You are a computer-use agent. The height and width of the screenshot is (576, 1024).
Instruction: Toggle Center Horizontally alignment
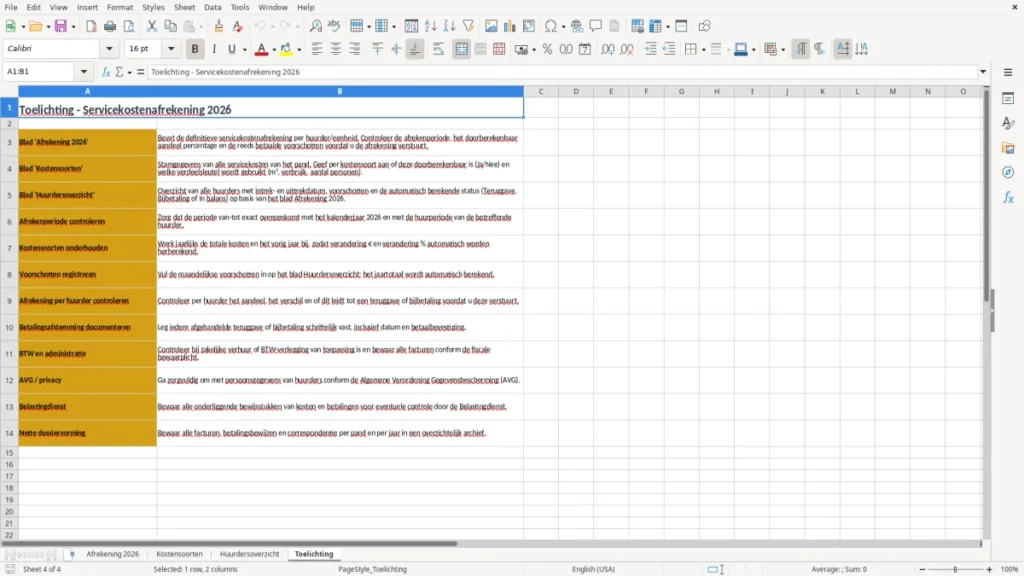[x=336, y=49]
